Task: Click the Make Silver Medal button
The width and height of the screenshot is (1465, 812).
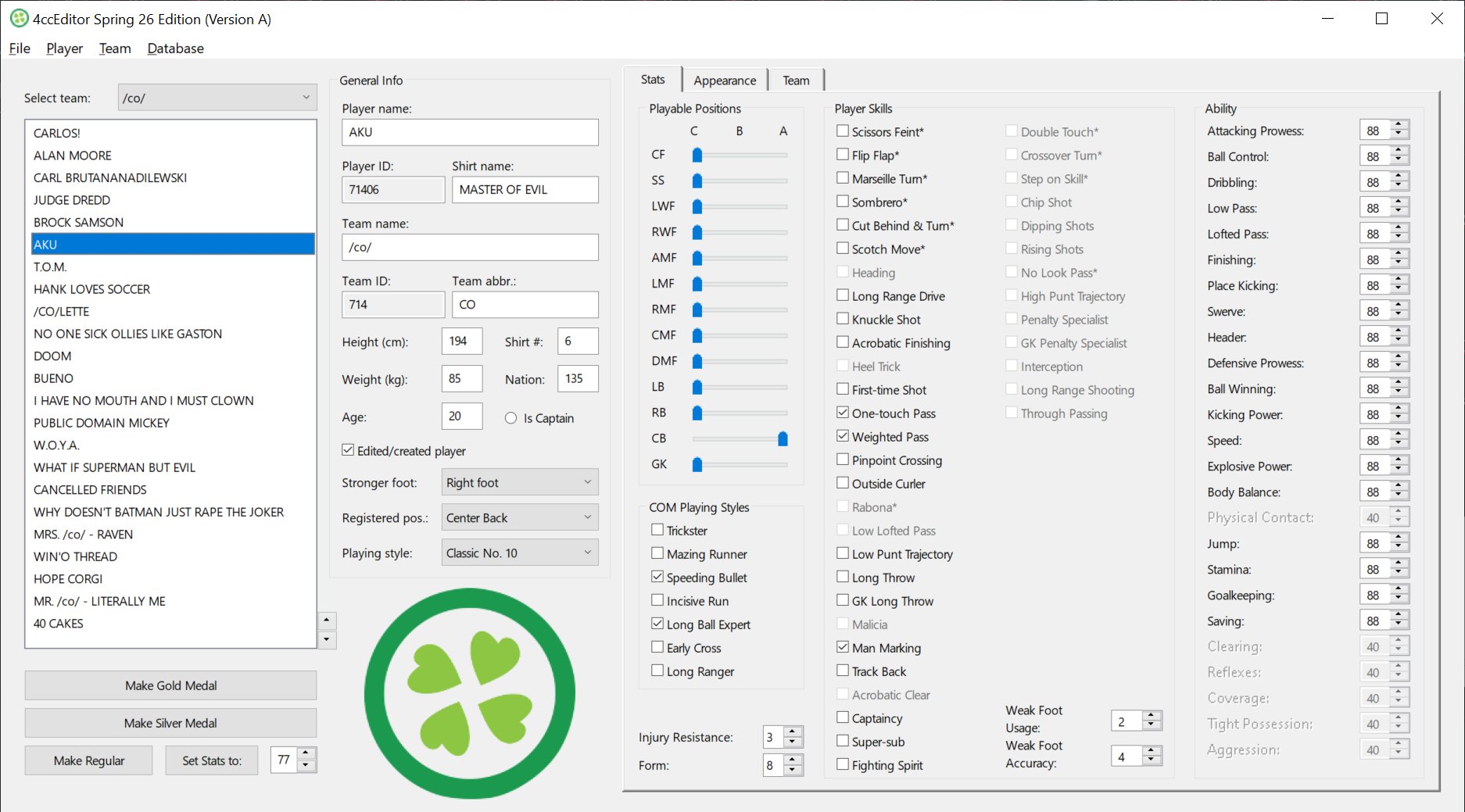Action: click(170, 723)
